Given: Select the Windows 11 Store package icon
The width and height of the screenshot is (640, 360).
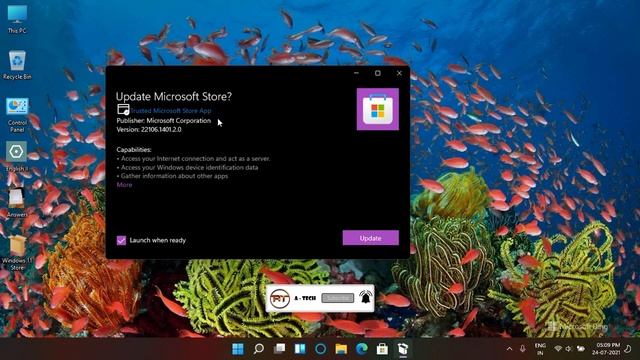Looking at the screenshot, I should (x=17, y=253).
